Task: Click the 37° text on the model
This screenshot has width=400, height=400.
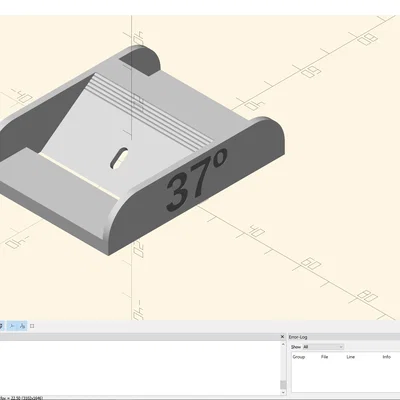Action: [x=197, y=179]
